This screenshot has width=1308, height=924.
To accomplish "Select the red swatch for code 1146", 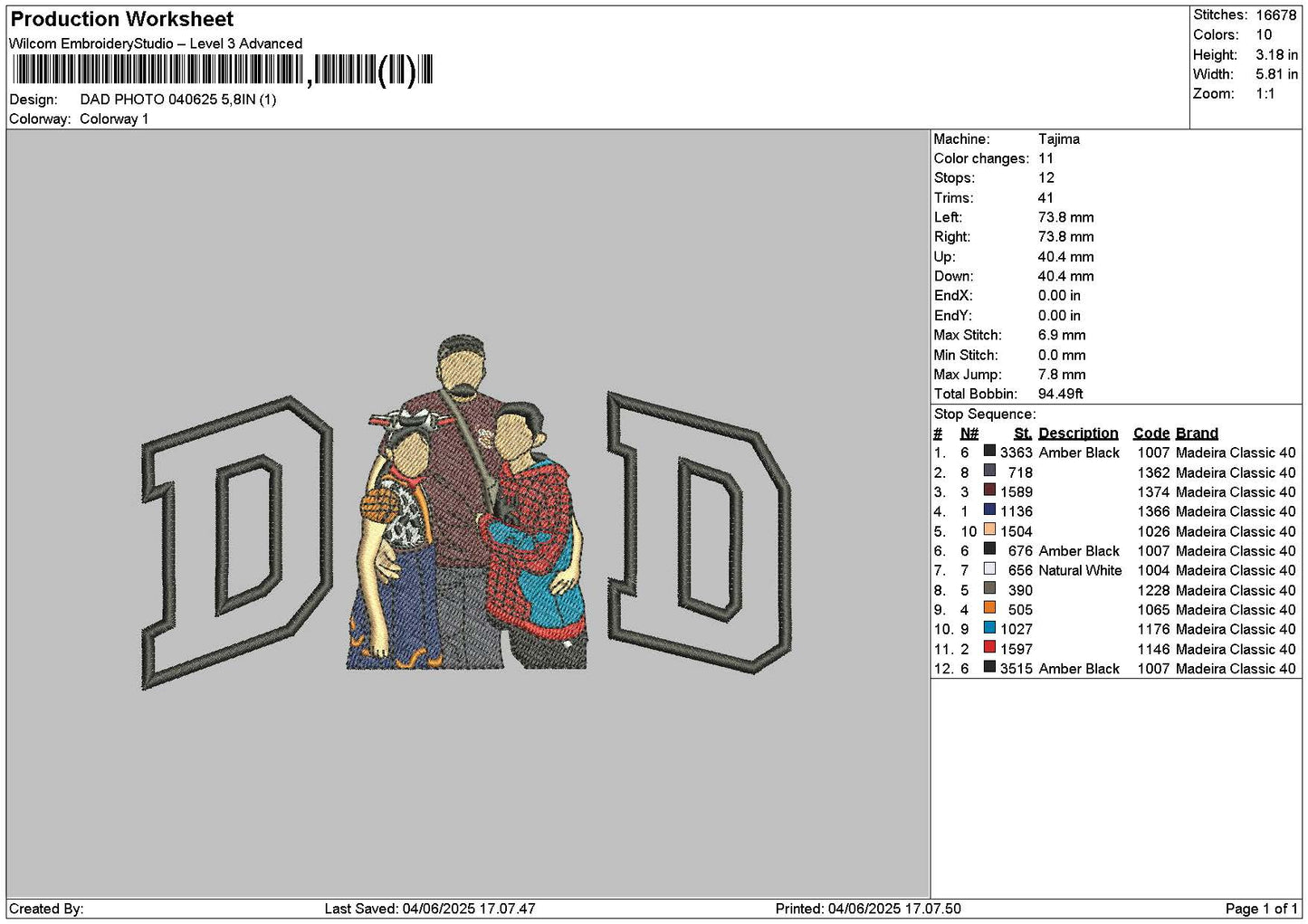I will coord(989,648).
